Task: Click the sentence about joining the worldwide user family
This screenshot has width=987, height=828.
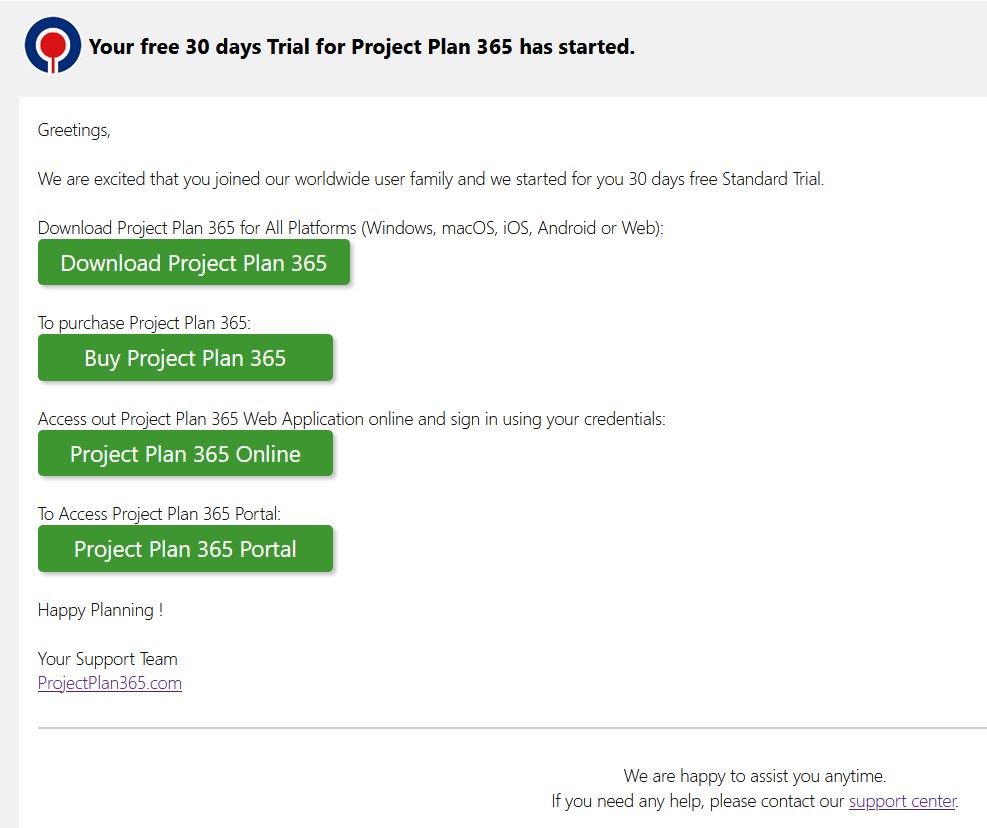Action: coord(430,180)
